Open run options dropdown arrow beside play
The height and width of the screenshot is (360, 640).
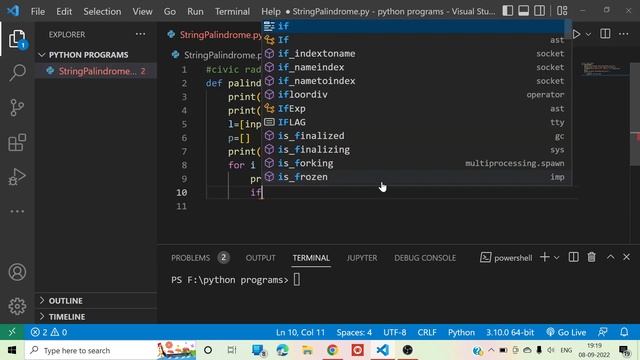point(588,35)
